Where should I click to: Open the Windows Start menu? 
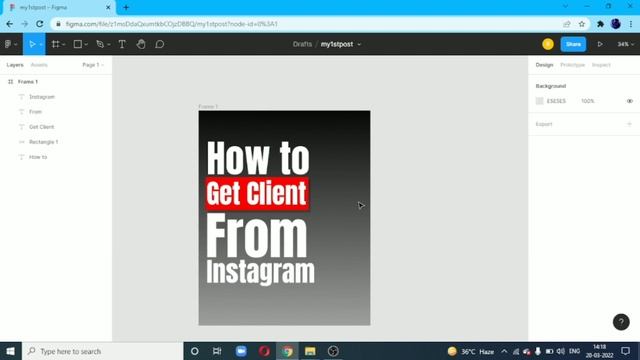tap(11, 351)
